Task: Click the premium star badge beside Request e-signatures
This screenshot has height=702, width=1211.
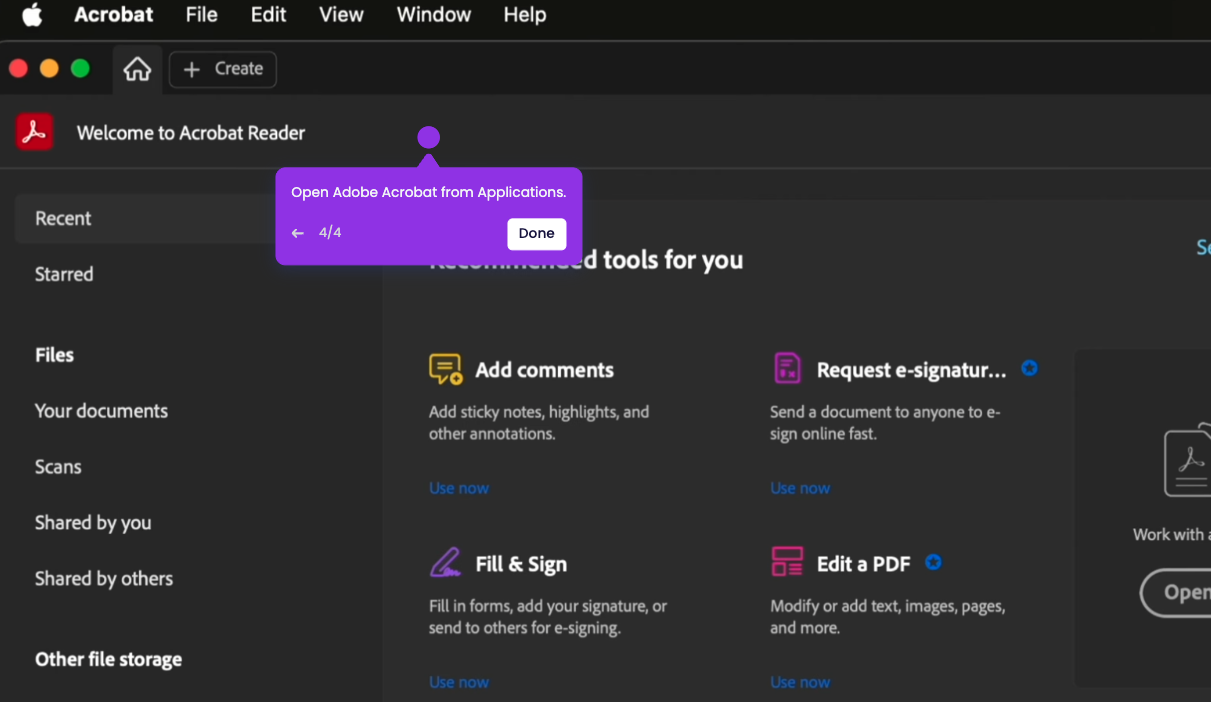Action: [1029, 368]
